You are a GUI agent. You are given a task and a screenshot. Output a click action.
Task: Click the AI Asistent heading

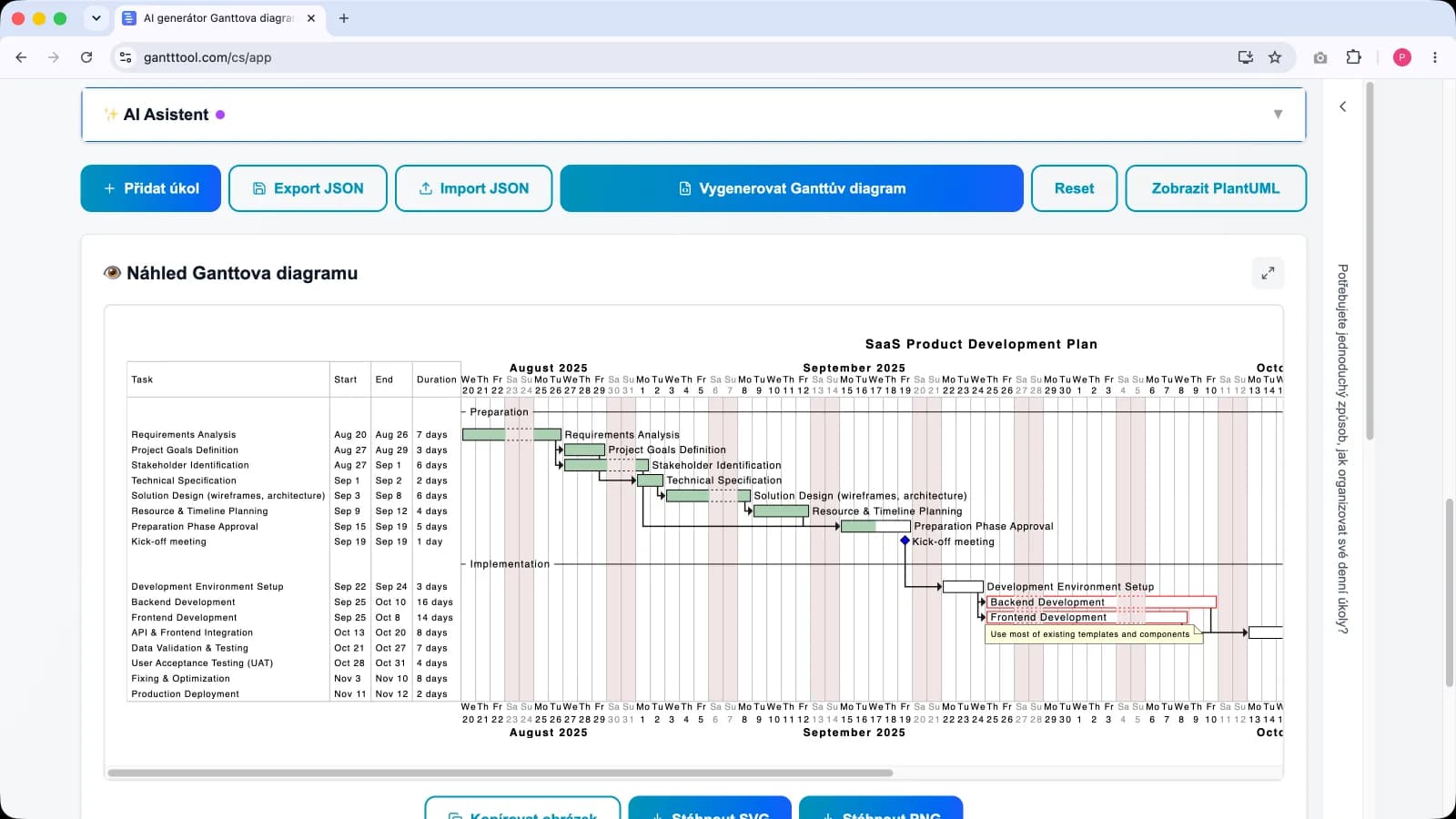tap(166, 115)
